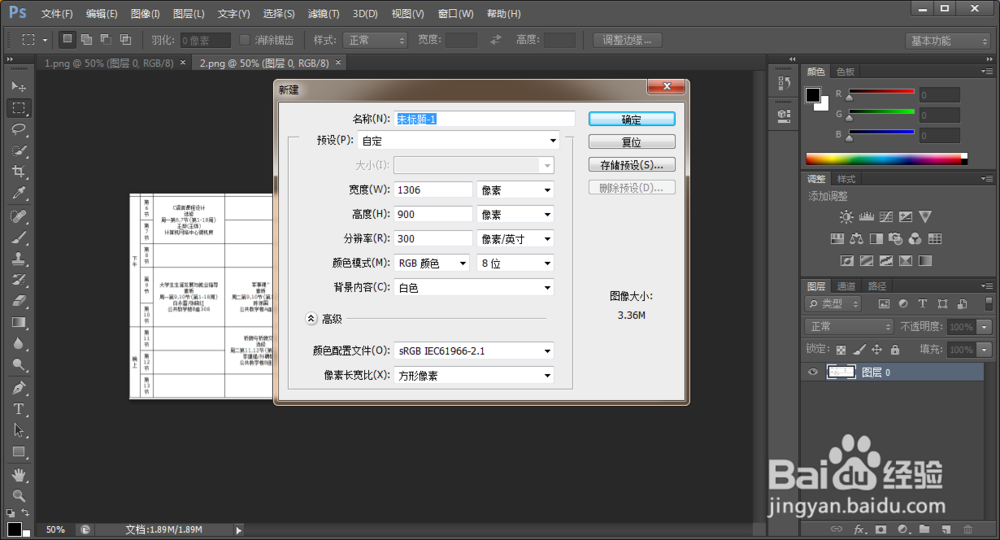Viewport: 1000px width, 540px height.
Task: Click the foreground color swatch in Color panel
Action: click(x=812, y=95)
